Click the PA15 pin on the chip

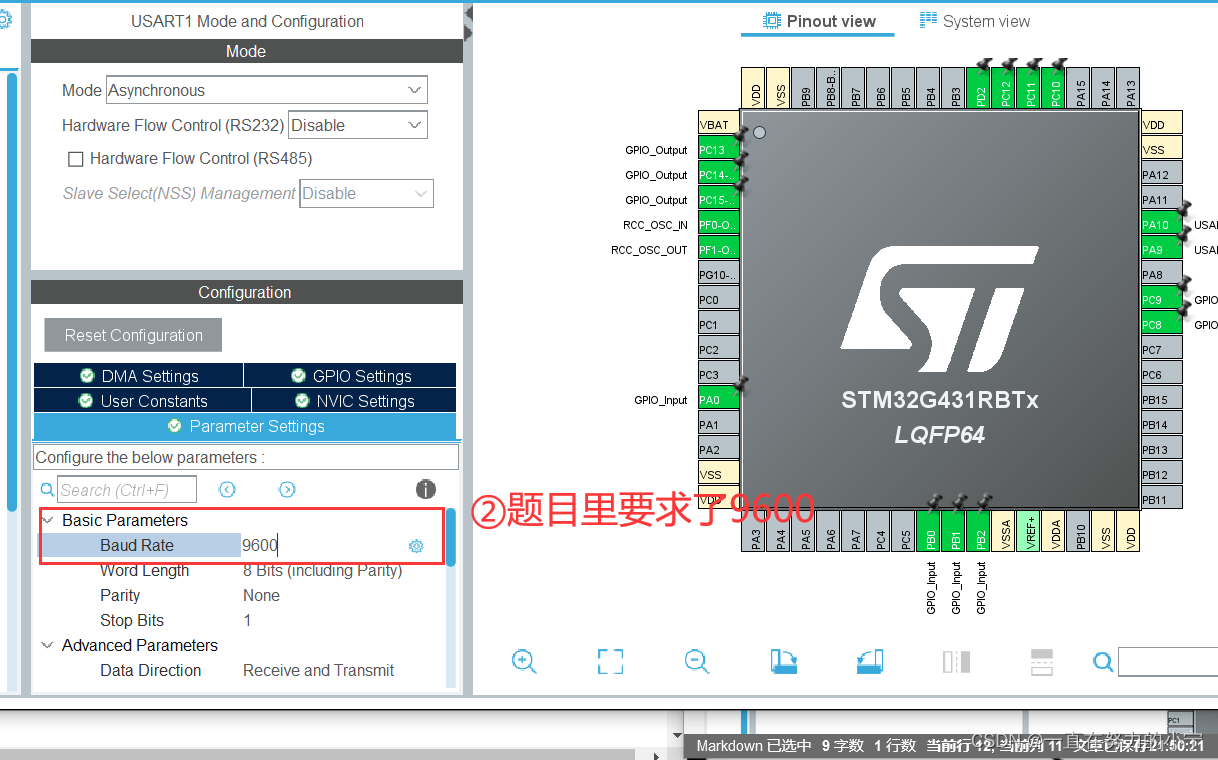(1080, 89)
